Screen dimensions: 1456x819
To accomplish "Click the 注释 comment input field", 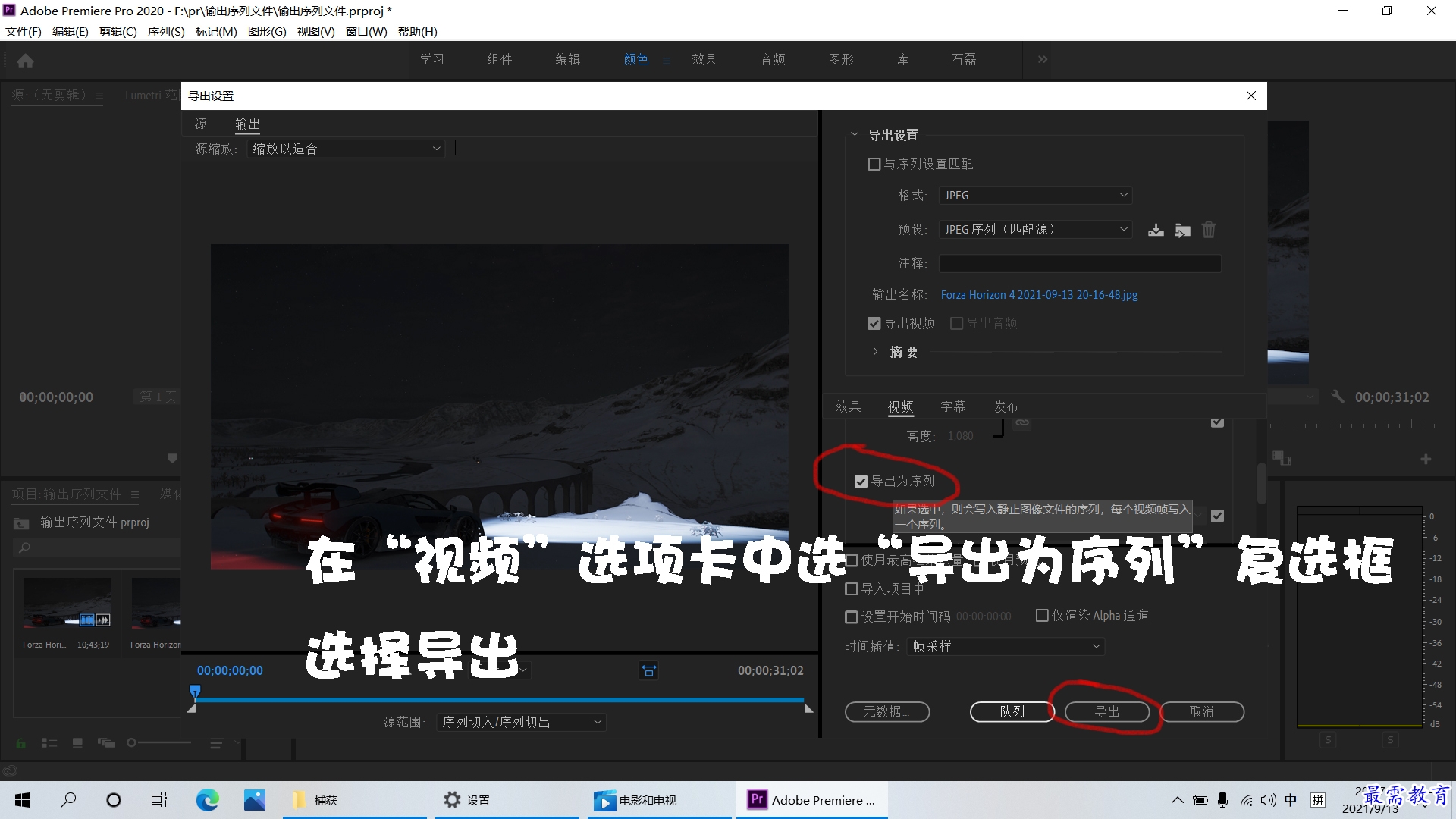I will coord(1080,264).
